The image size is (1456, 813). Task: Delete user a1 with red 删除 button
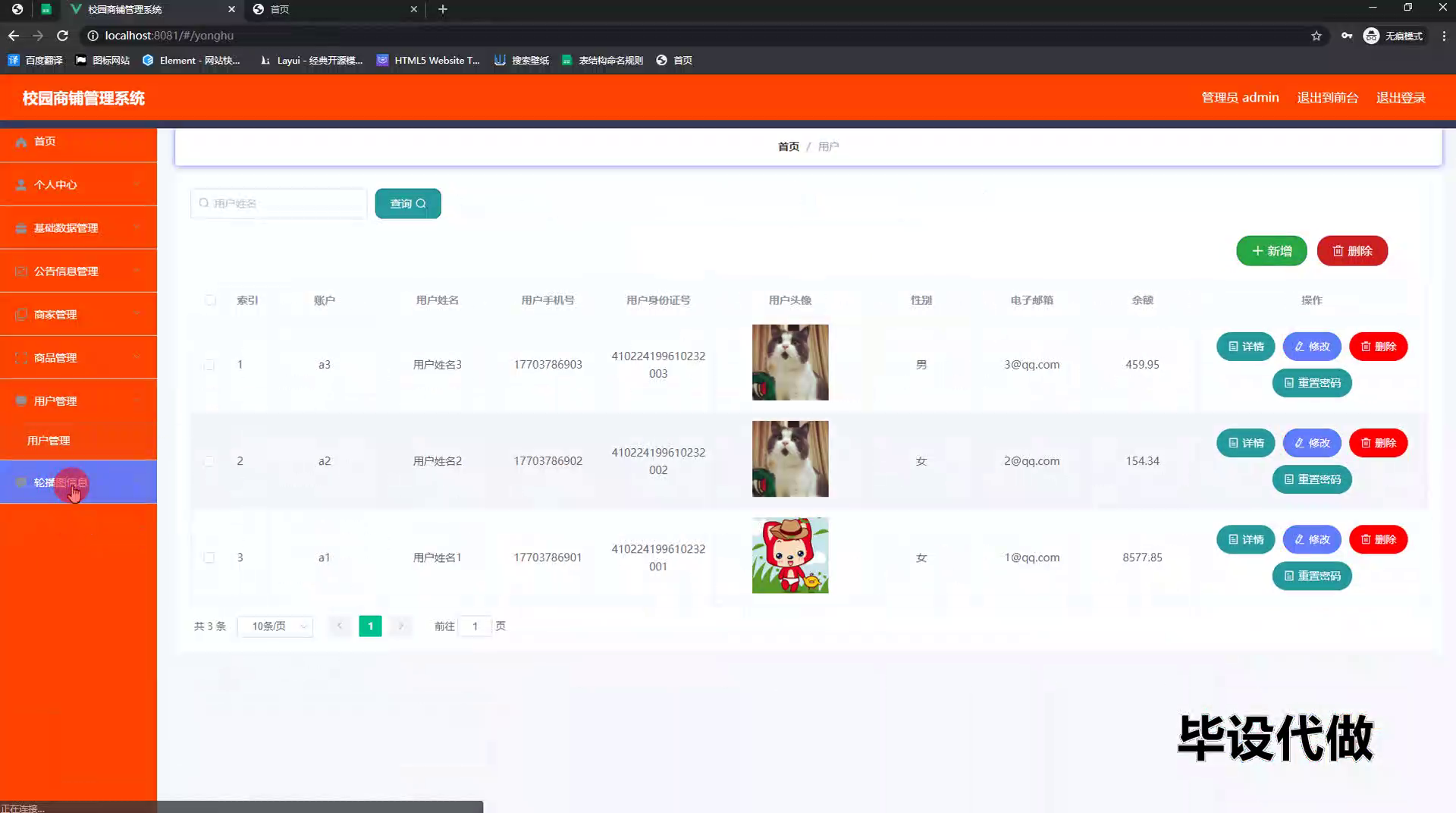tap(1378, 539)
